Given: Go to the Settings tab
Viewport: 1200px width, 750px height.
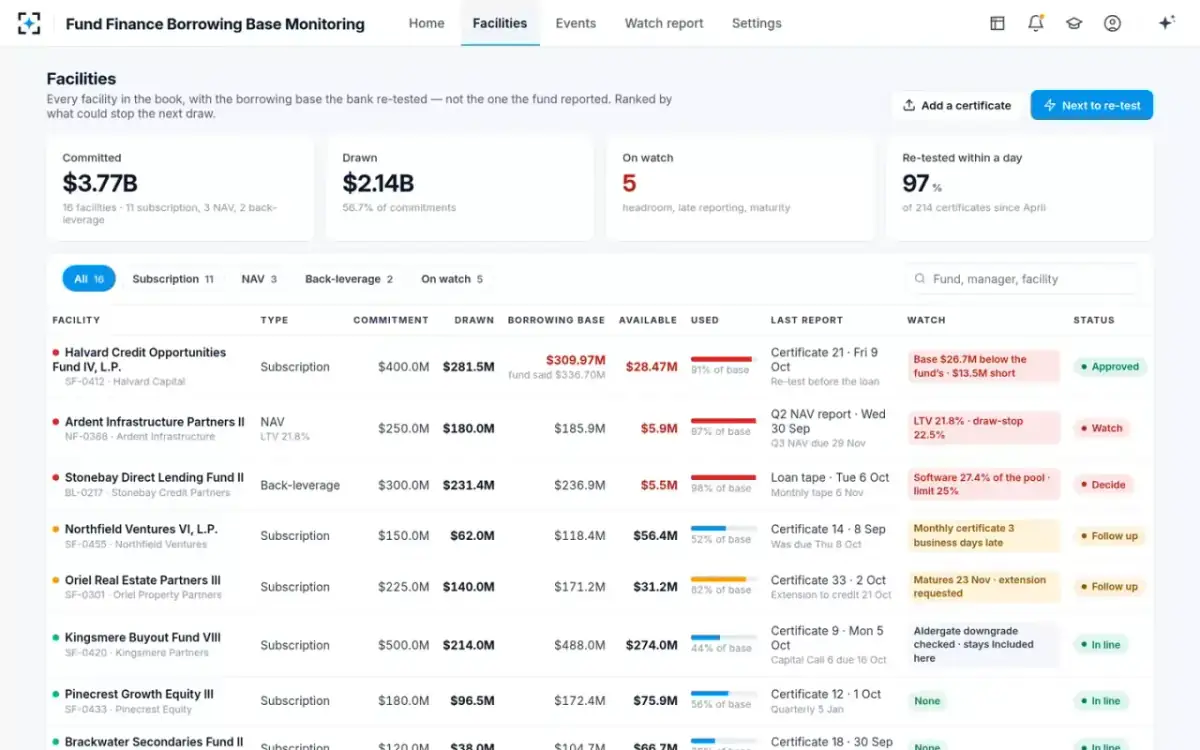Looking at the screenshot, I should click(756, 23).
